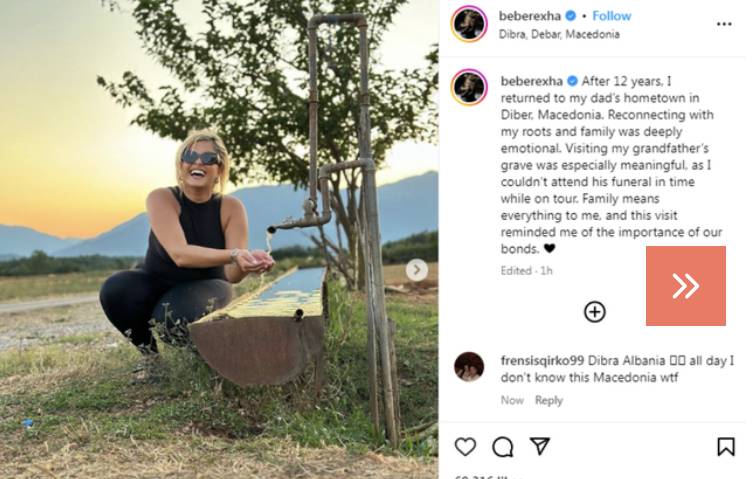Click the 'Now' comment timestamp
752x479 pixels.
pyautogui.click(x=512, y=400)
